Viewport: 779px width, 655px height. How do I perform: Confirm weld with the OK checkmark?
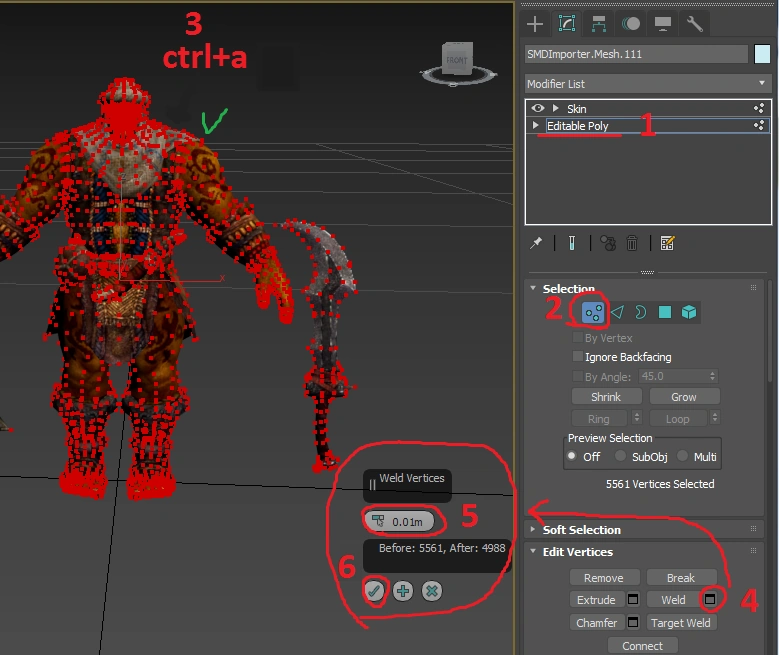pyautogui.click(x=374, y=591)
